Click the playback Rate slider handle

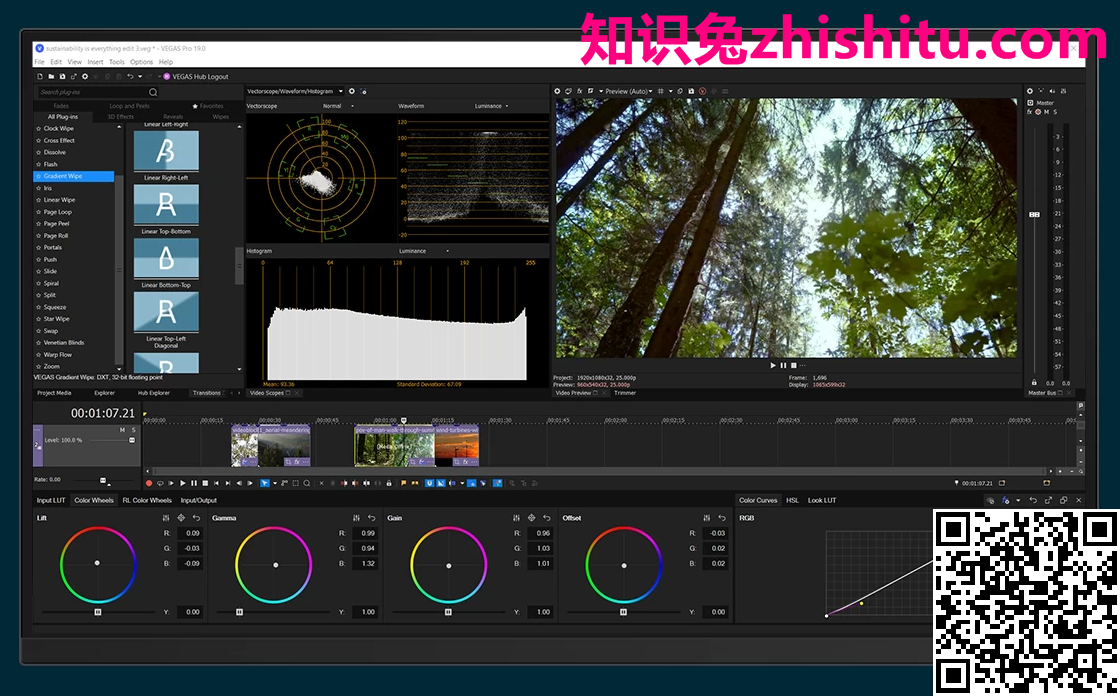tap(103, 480)
